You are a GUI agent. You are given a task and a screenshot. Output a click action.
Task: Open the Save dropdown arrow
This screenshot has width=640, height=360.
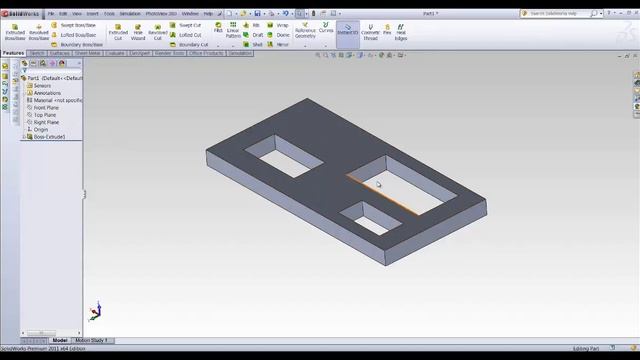264,14
